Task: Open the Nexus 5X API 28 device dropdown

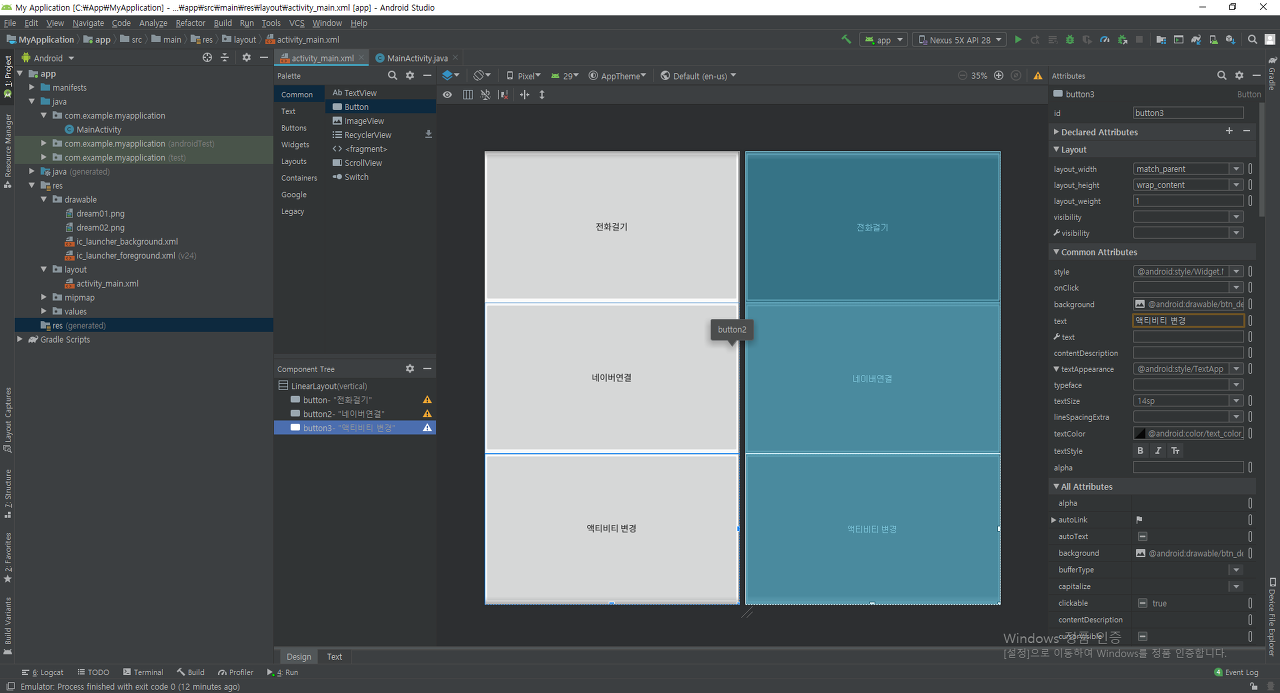Action: (958, 40)
